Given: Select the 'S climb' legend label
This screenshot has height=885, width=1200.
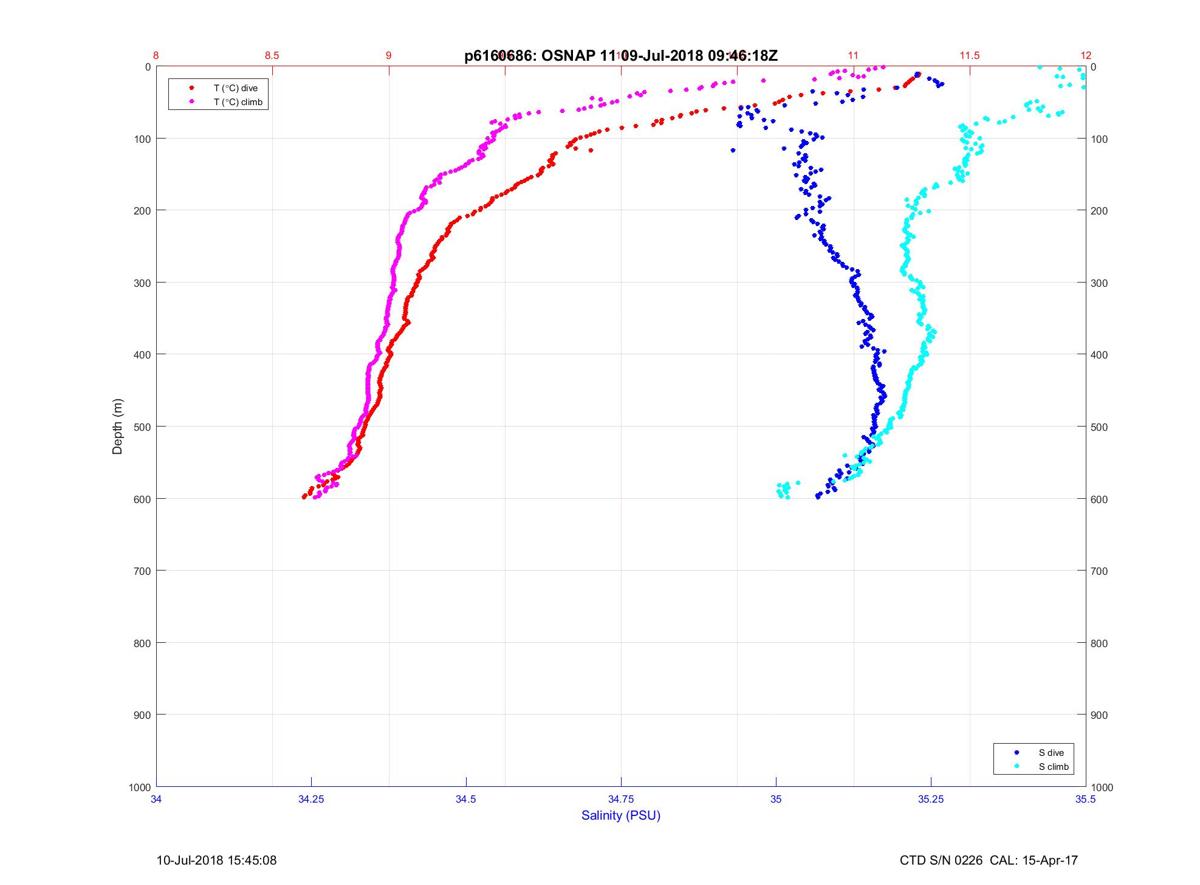Looking at the screenshot, I should tap(1054, 766).
